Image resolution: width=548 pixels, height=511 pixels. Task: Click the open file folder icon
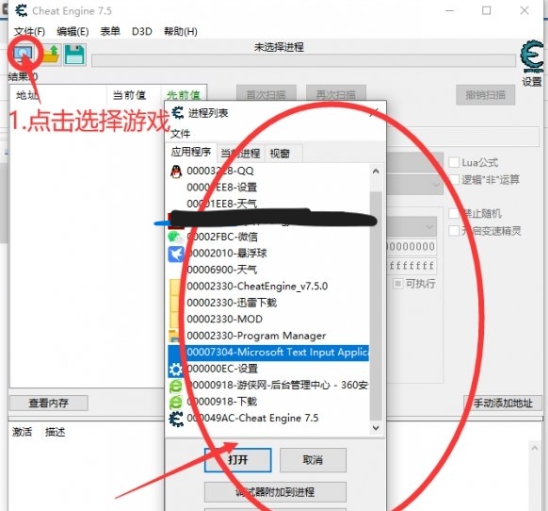click(x=51, y=55)
